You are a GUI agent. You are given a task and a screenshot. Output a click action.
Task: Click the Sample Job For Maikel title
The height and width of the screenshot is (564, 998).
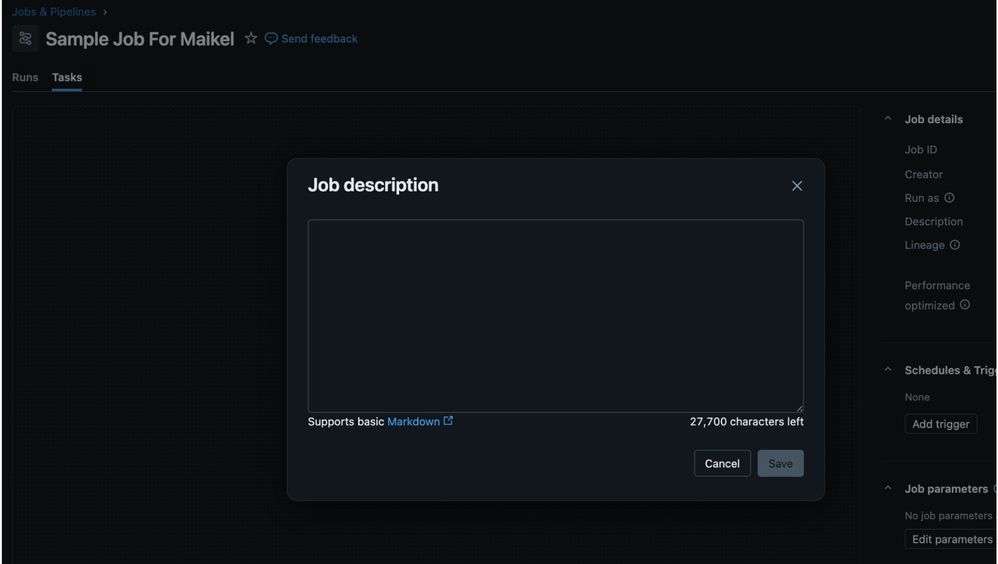coord(140,39)
